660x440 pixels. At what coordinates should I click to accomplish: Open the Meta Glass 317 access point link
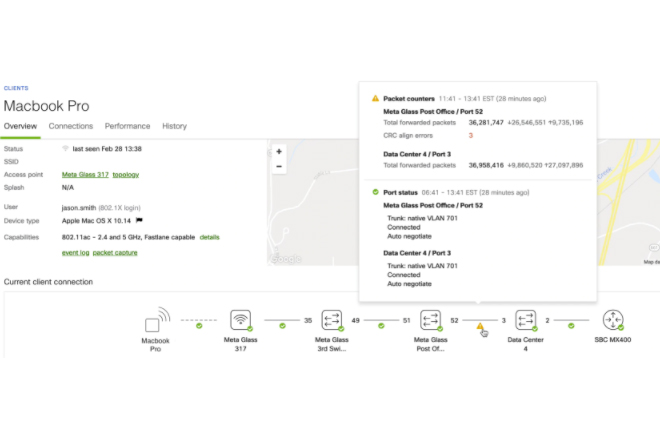[x=84, y=174]
